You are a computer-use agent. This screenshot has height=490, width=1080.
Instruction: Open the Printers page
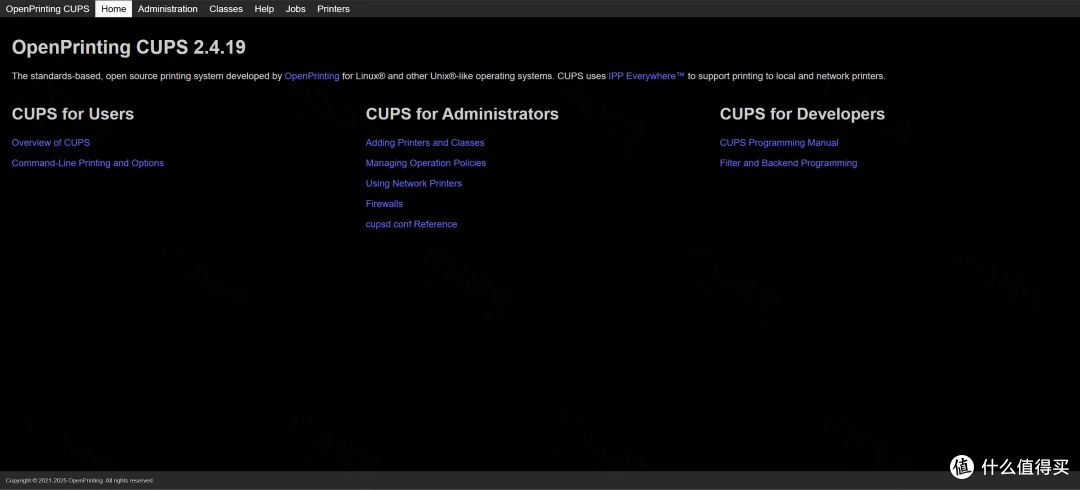(333, 9)
